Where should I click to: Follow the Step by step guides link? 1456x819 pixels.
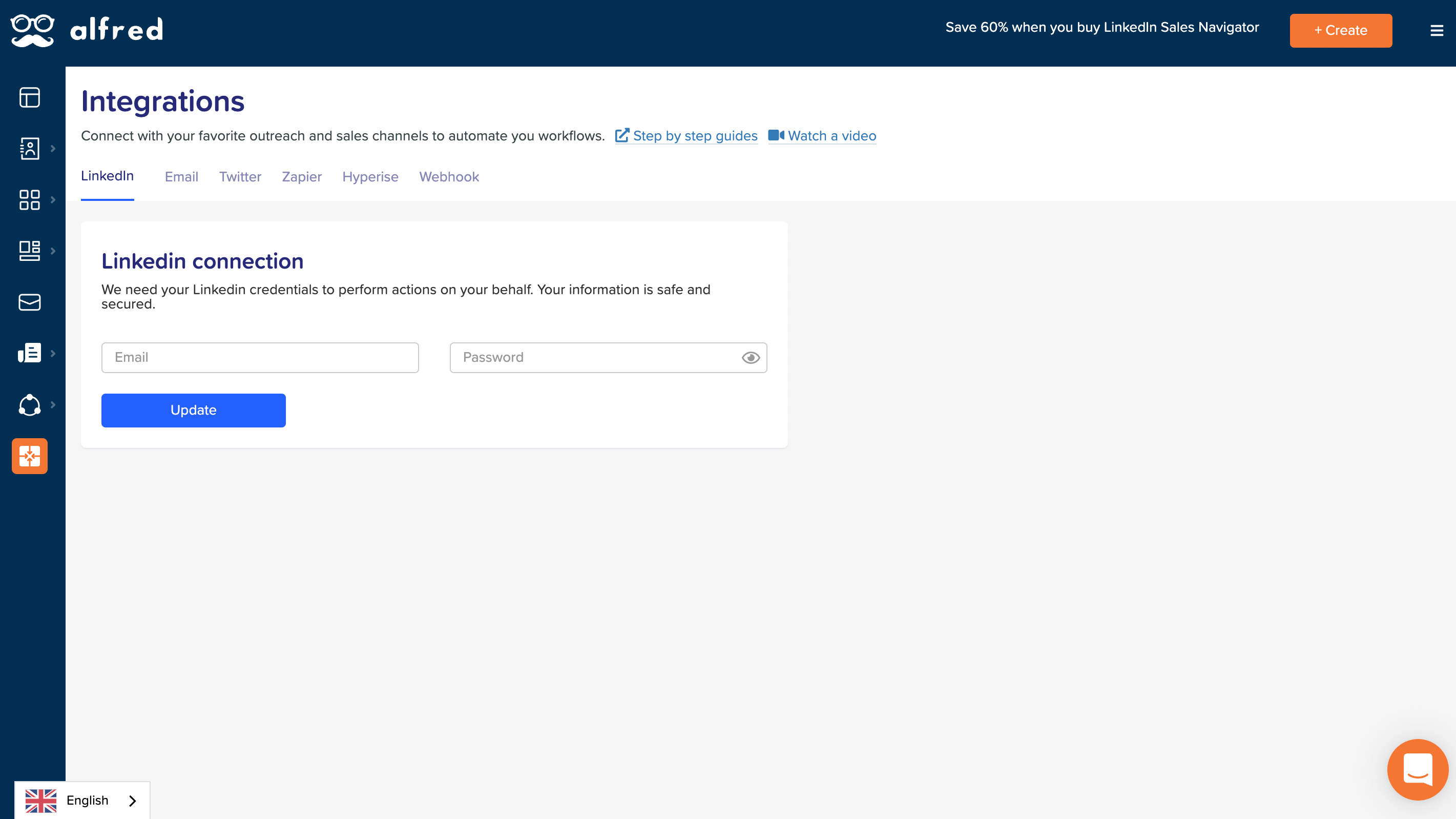coord(695,136)
